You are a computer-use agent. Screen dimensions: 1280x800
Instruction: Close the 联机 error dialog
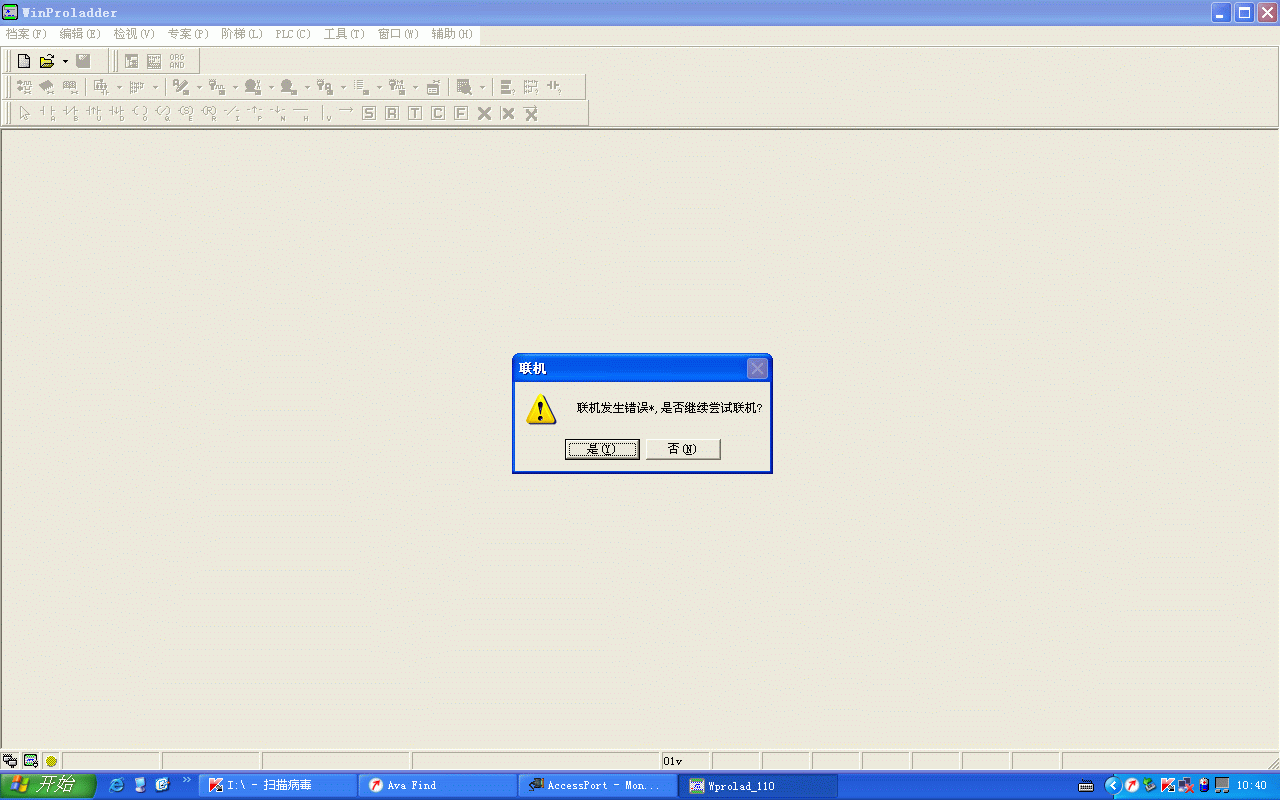[x=757, y=369]
